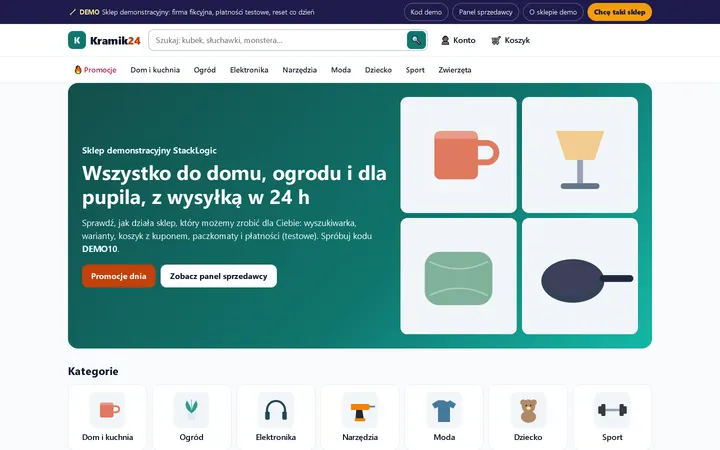720x450 pixels.
Task: Click the Kod demo button
Action: (x=426, y=12)
